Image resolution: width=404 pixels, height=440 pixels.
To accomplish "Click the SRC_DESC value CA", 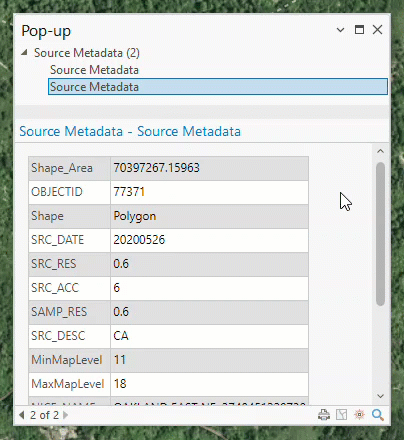I will (121, 336).
